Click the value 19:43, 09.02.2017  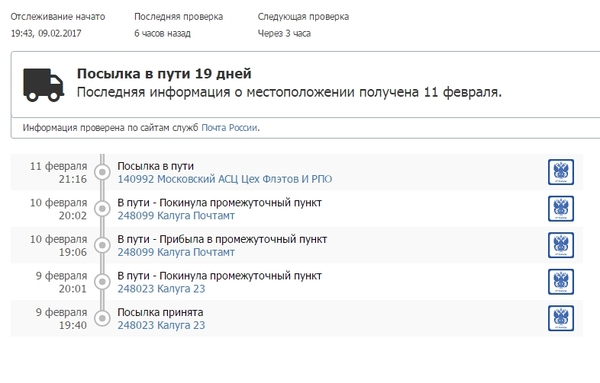(46, 33)
